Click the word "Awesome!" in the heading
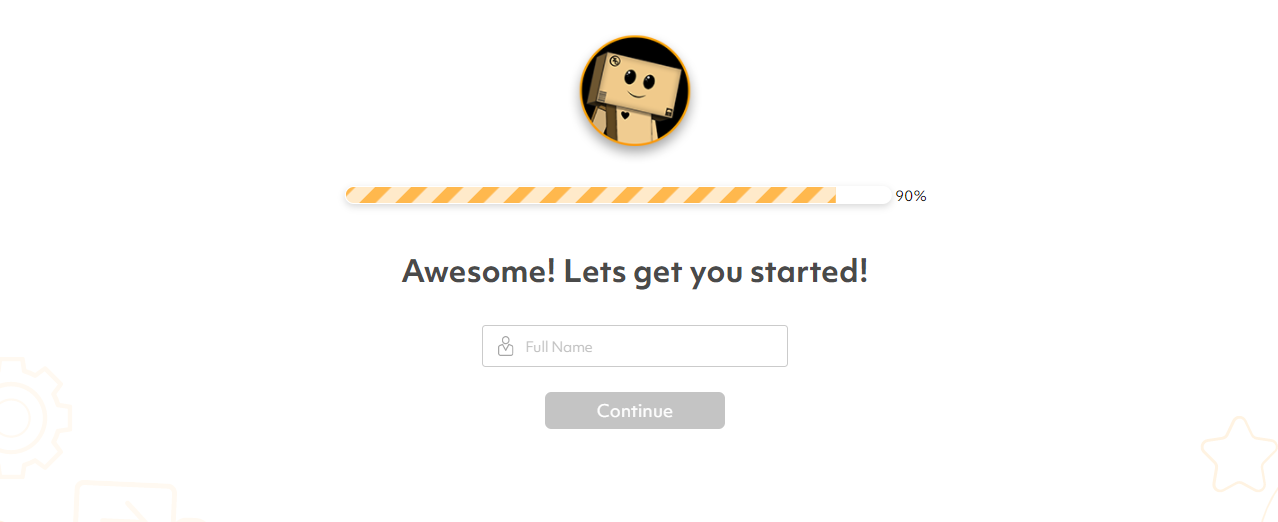 [478, 271]
